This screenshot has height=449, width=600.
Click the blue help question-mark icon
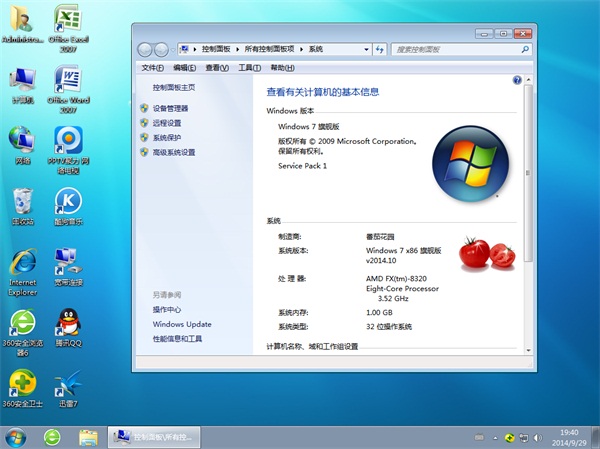click(517, 80)
